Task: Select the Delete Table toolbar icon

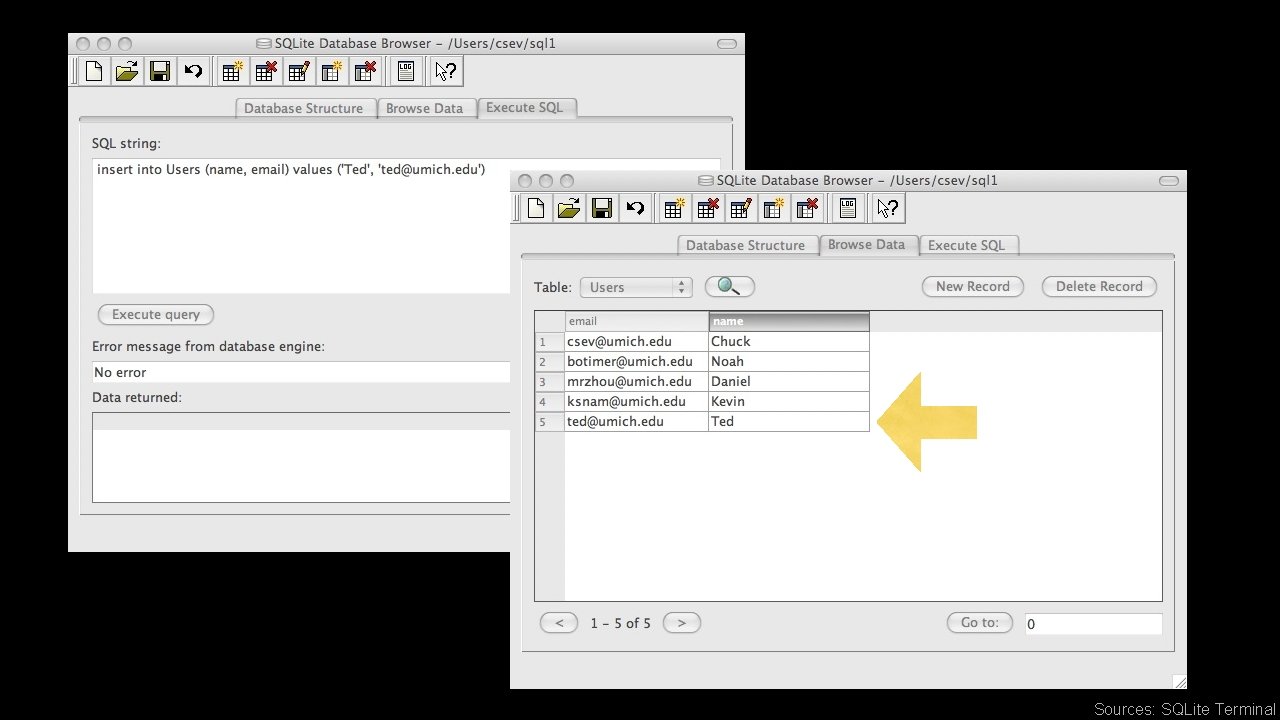Action: coord(707,207)
